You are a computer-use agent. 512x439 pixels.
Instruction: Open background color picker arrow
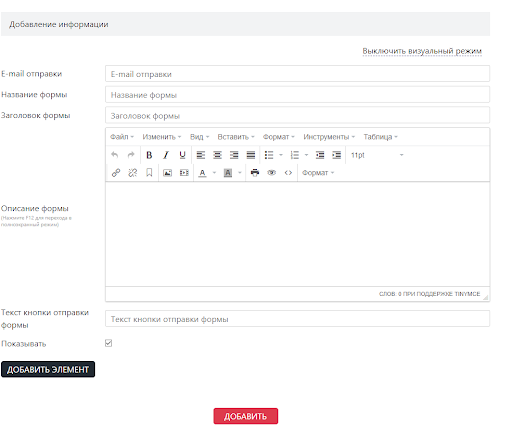(240, 173)
